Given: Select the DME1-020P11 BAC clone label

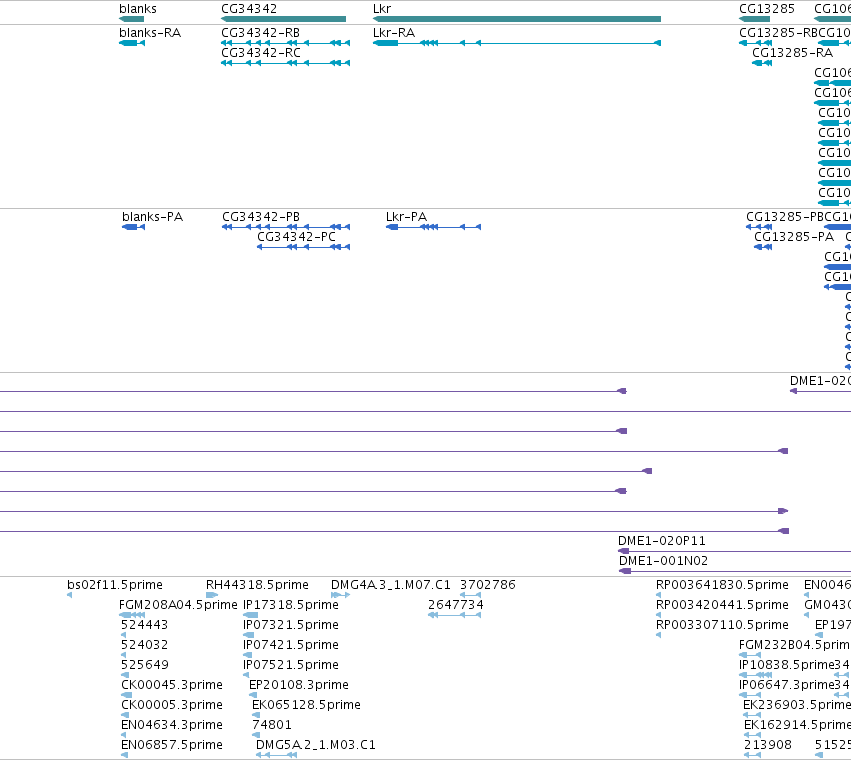Looking at the screenshot, I should (x=662, y=541).
